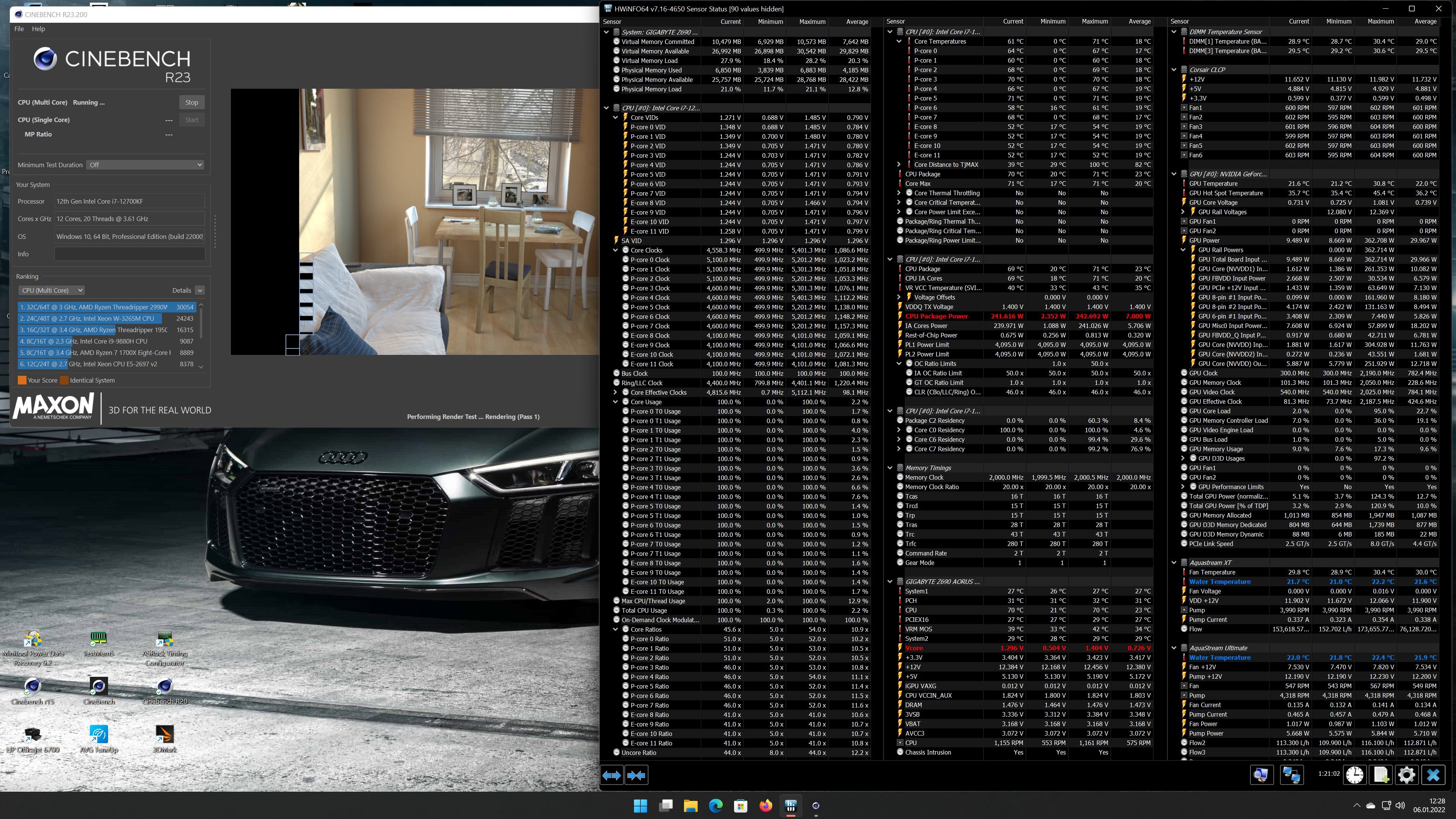Collapse the Core VIDs tree node
The width and height of the screenshot is (1456, 819).
pyautogui.click(x=615, y=118)
